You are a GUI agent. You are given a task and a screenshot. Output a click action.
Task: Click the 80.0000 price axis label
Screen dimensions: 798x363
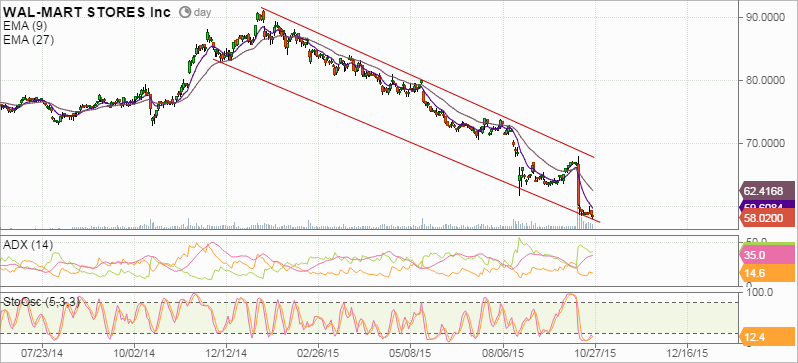coord(766,80)
